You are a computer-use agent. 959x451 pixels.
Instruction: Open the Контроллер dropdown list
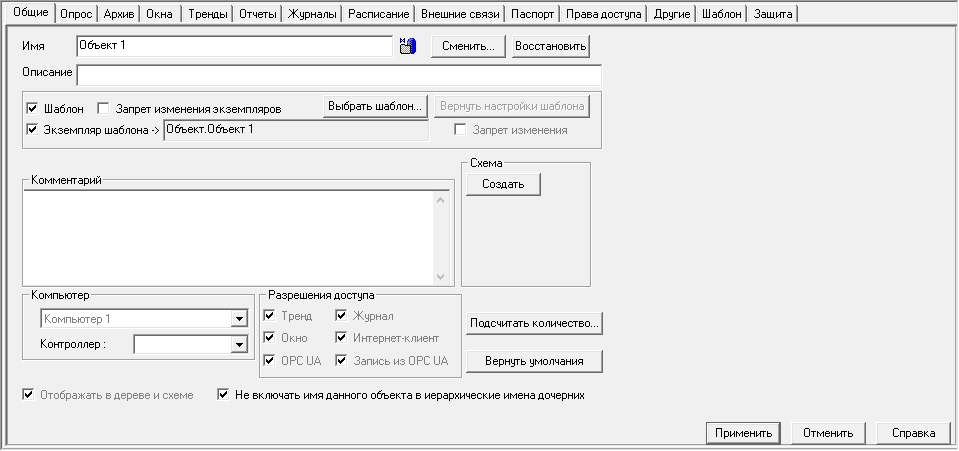pyautogui.click(x=239, y=345)
